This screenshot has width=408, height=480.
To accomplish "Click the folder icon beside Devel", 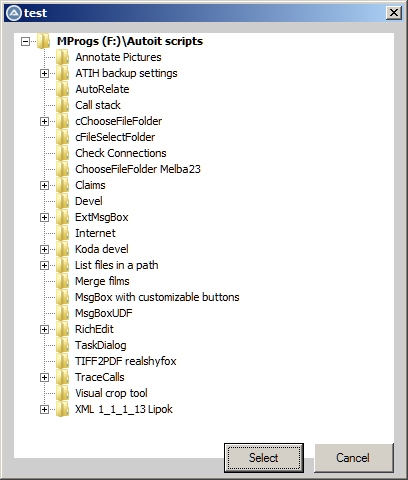I will [x=62, y=201].
